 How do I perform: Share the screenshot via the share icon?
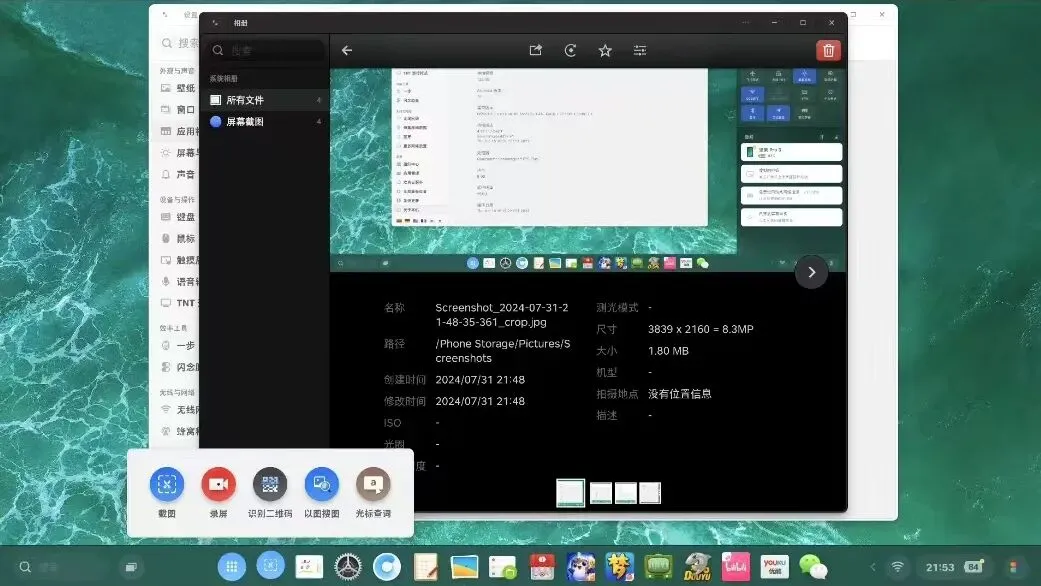(x=536, y=50)
